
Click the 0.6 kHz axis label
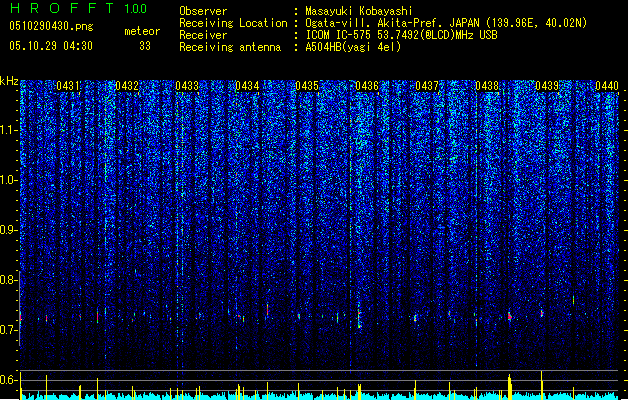click(x=9, y=380)
